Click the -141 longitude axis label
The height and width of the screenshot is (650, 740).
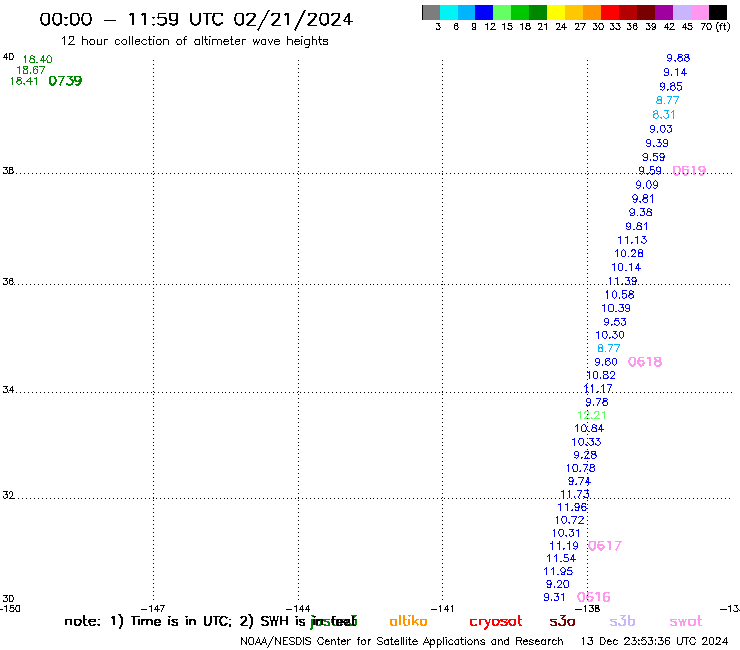pos(442,609)
